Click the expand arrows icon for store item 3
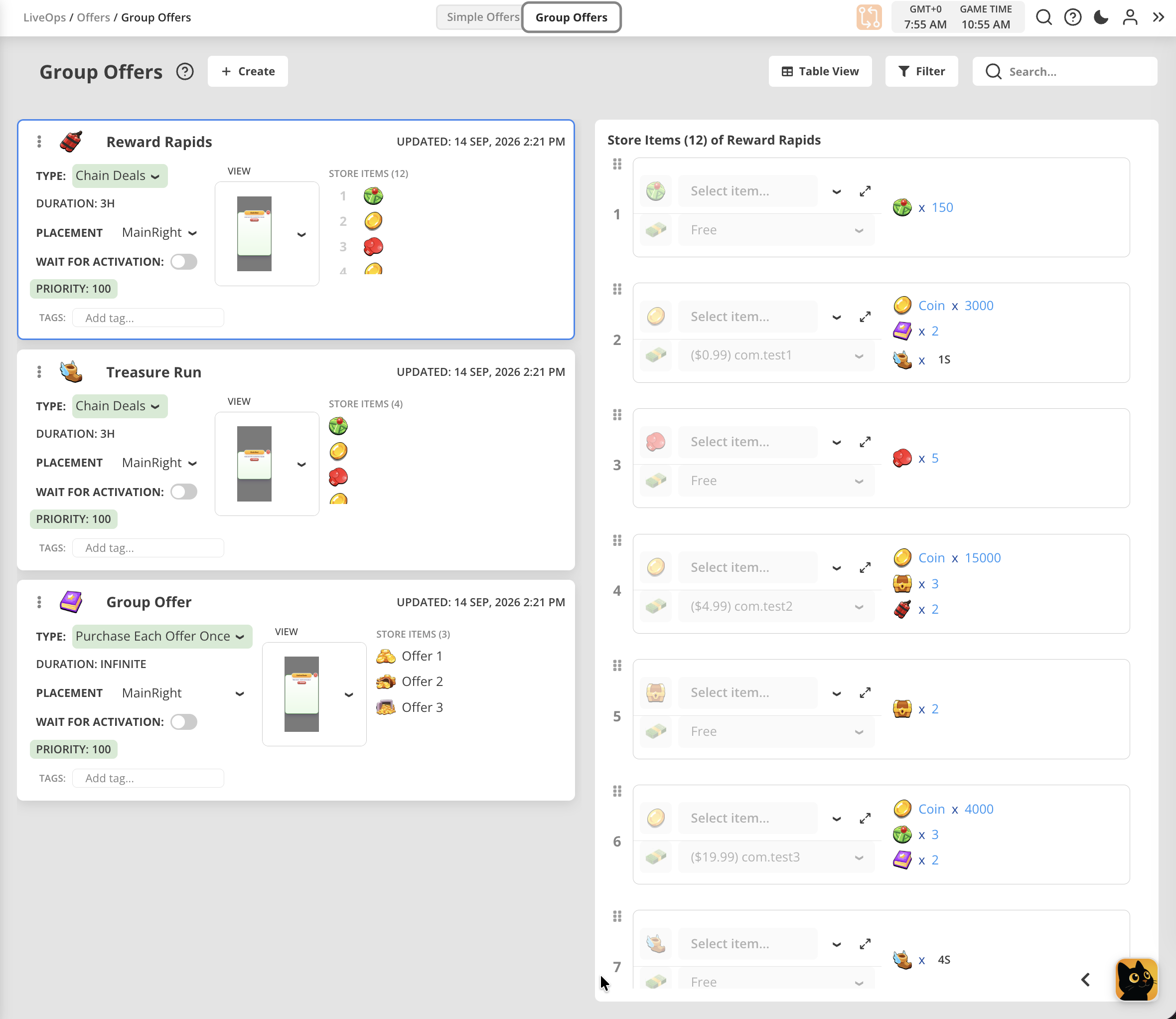 (865, 442)
